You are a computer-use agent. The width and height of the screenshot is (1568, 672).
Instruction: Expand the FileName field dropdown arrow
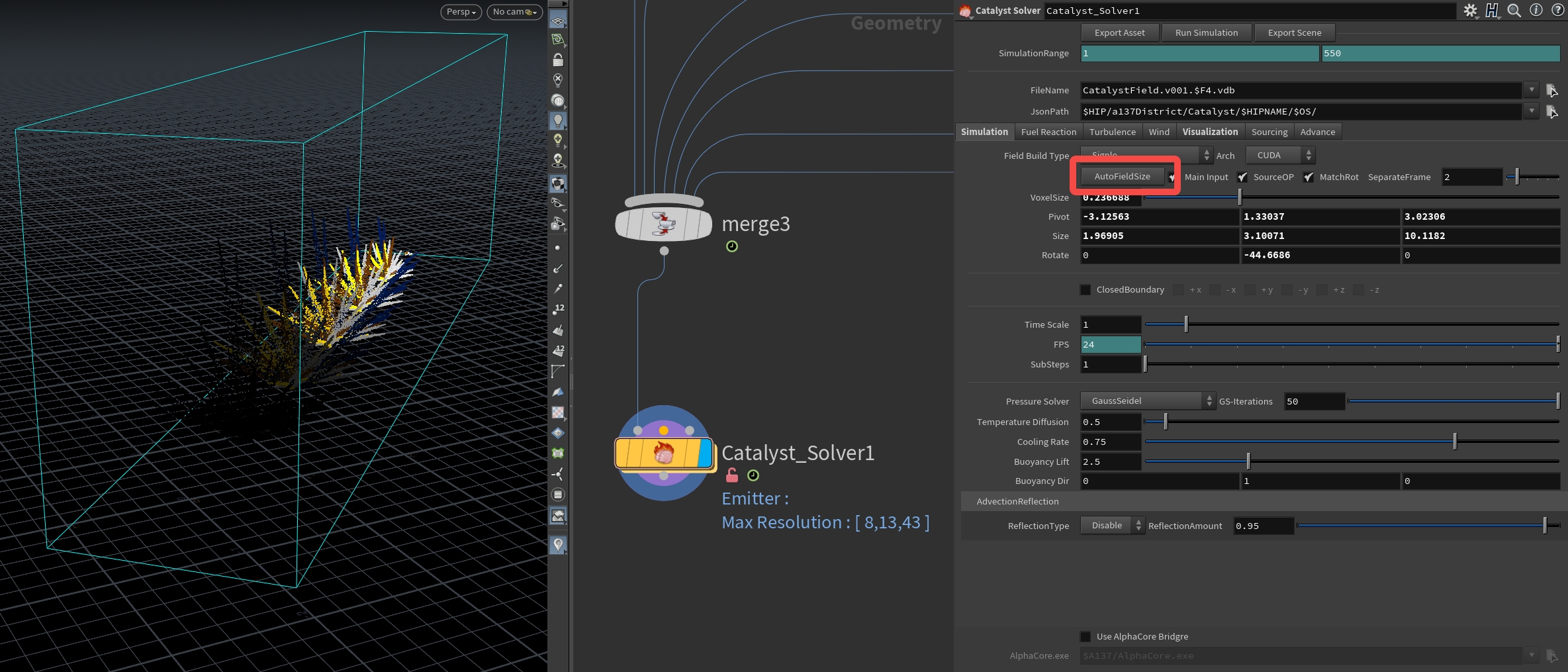point(1531,90)
